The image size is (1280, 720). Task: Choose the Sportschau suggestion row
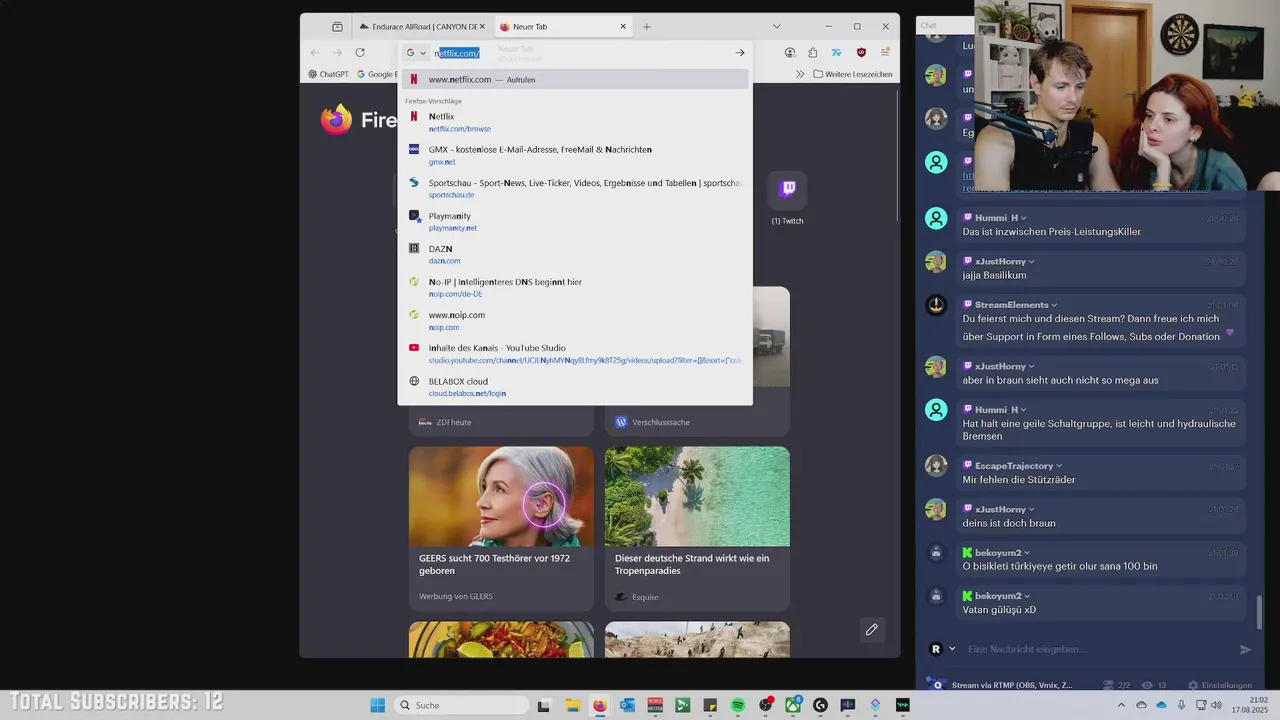(x=575, y=188)
